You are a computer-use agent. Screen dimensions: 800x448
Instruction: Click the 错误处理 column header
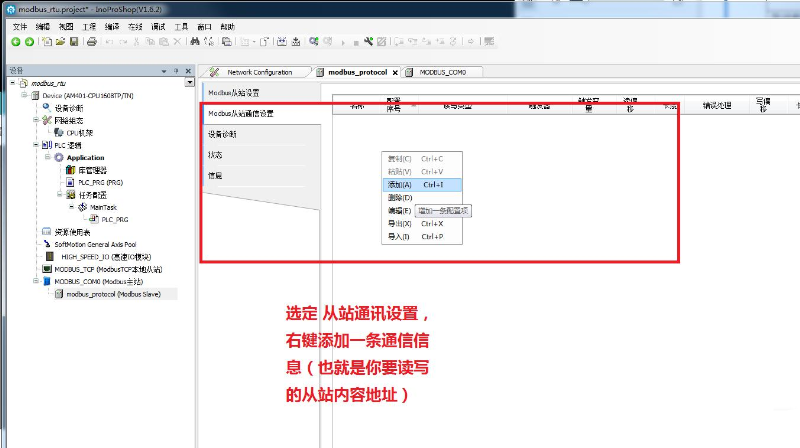717,106
